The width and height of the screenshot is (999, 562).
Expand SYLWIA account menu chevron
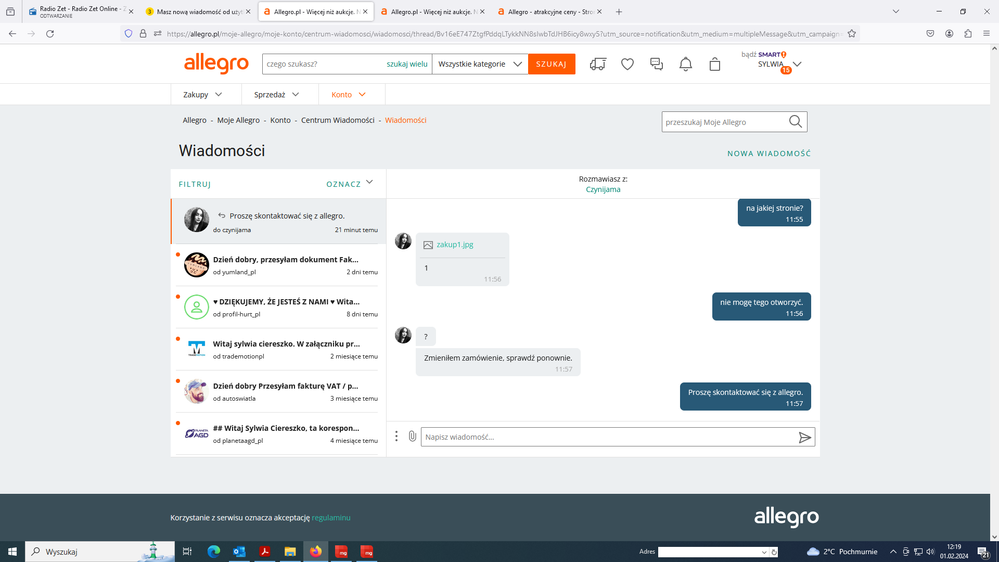tap(797, 64)
